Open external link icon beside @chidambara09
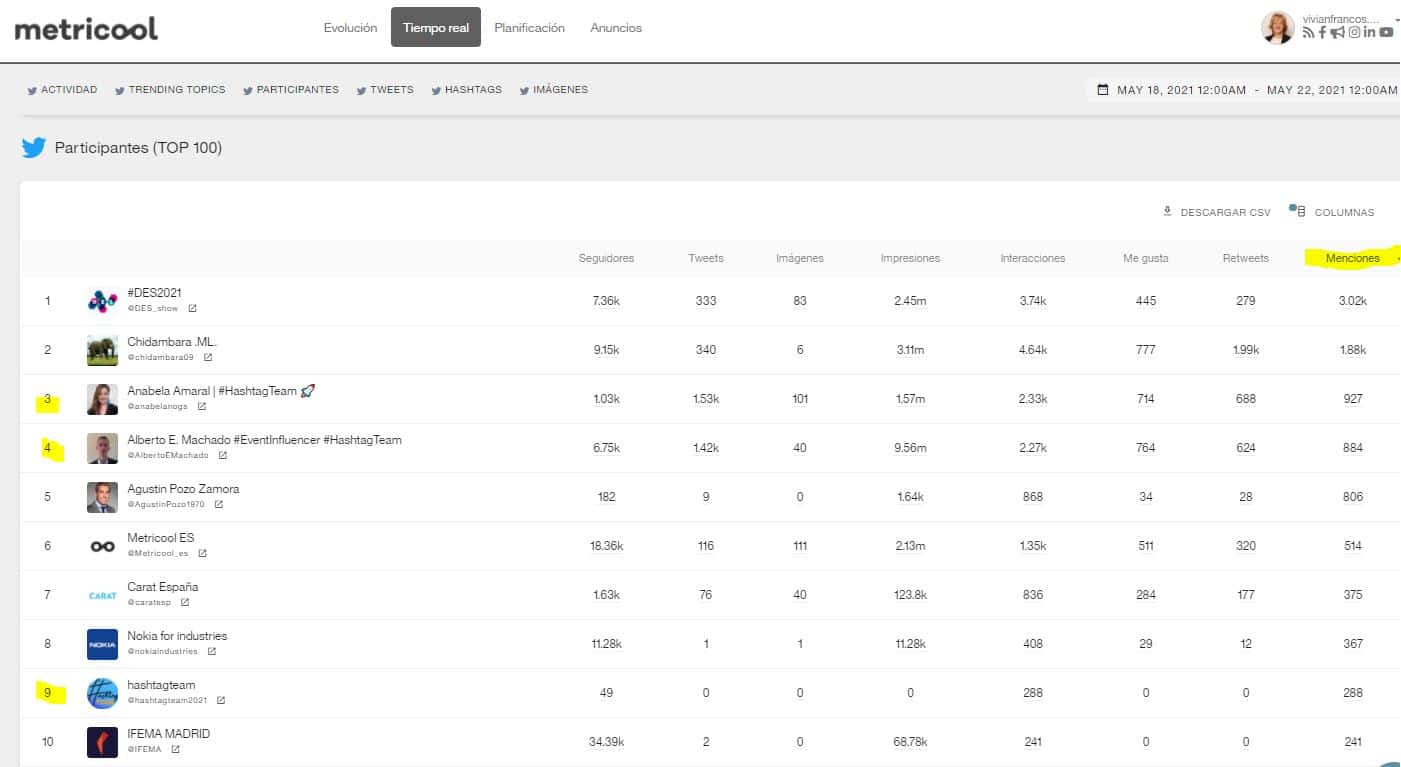1401x767 pixels. (x=208, y=357)
